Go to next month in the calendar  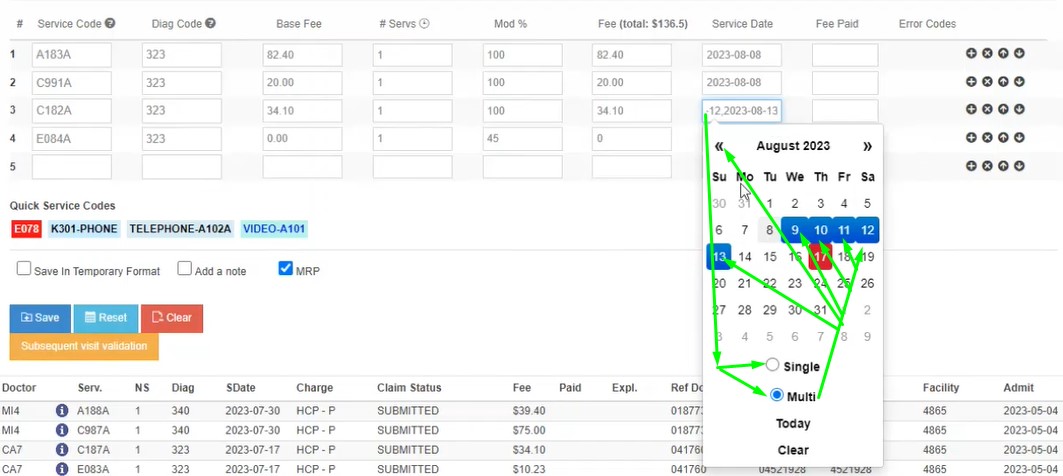[867, 146]
